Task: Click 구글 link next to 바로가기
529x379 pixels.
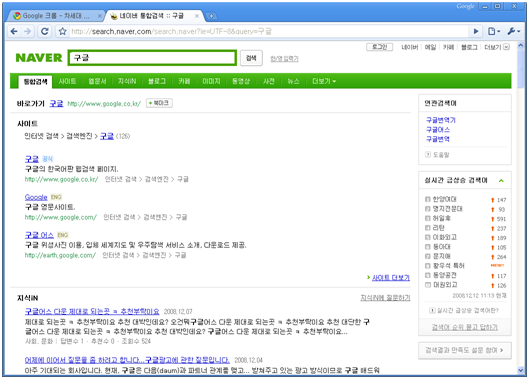Action: pos(56,104)
